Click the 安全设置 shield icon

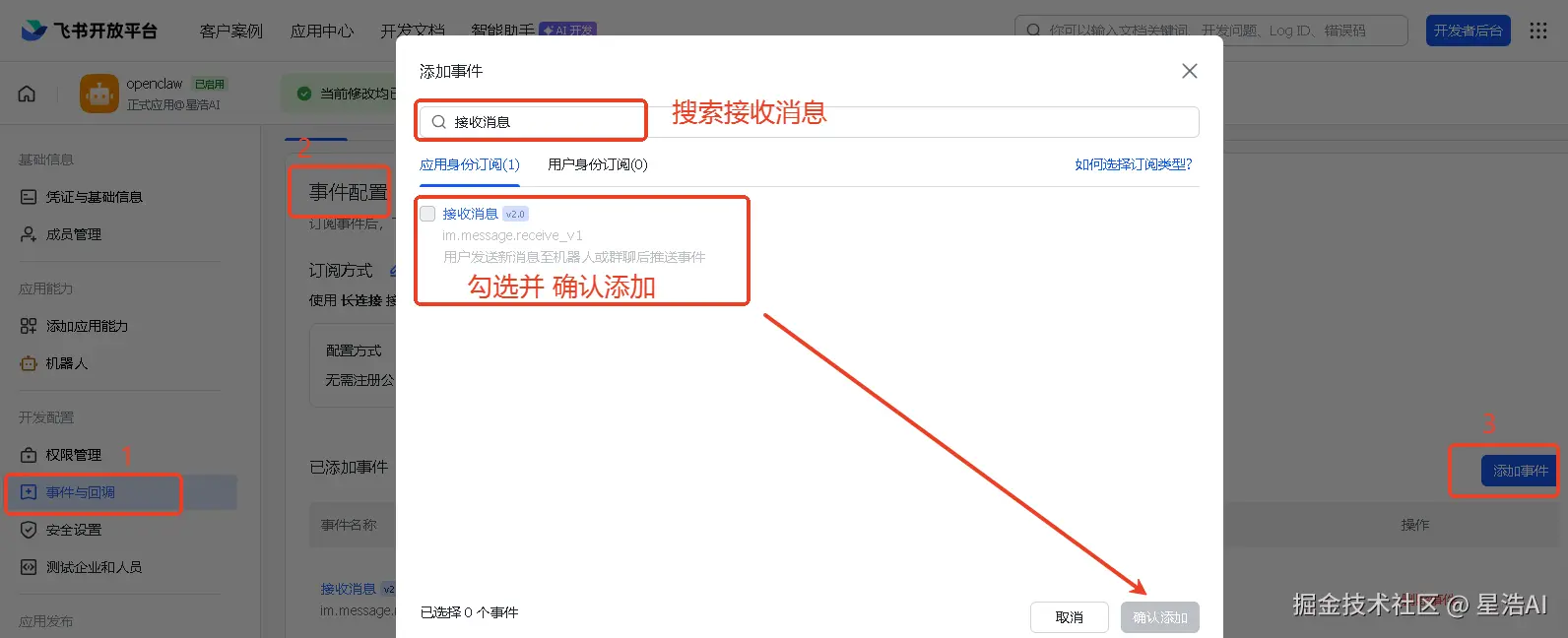coord(29,530)
